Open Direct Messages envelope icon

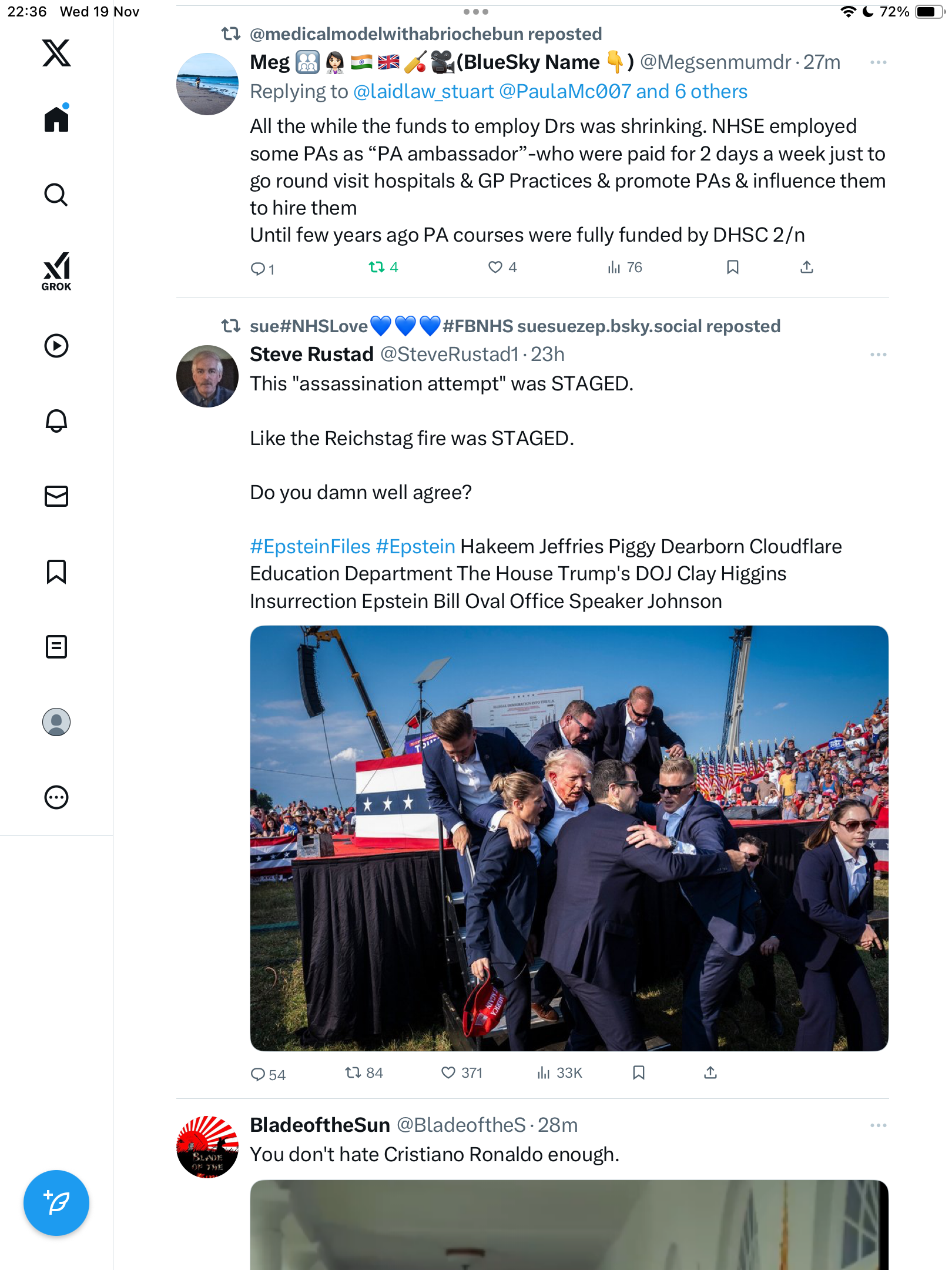tap(56, 496)
